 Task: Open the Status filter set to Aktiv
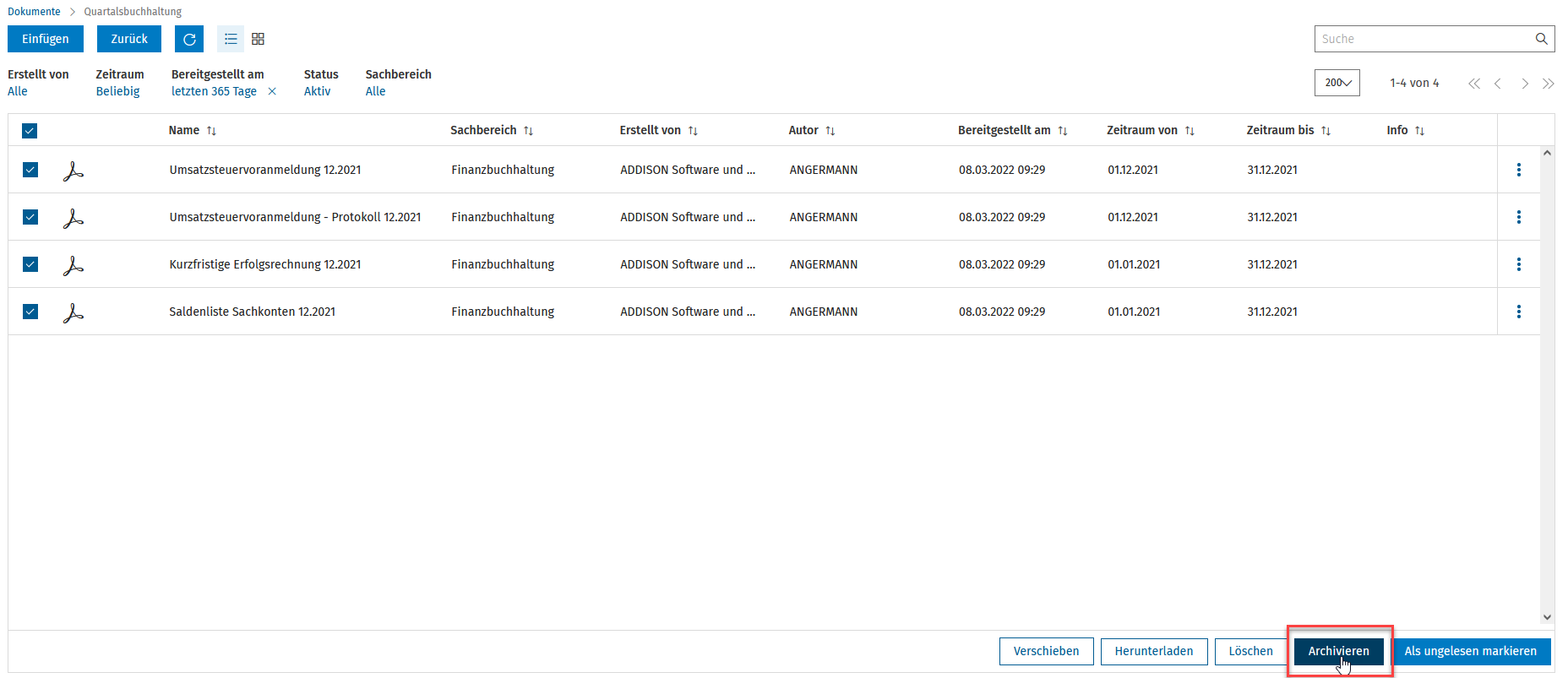tap(317, 91)
